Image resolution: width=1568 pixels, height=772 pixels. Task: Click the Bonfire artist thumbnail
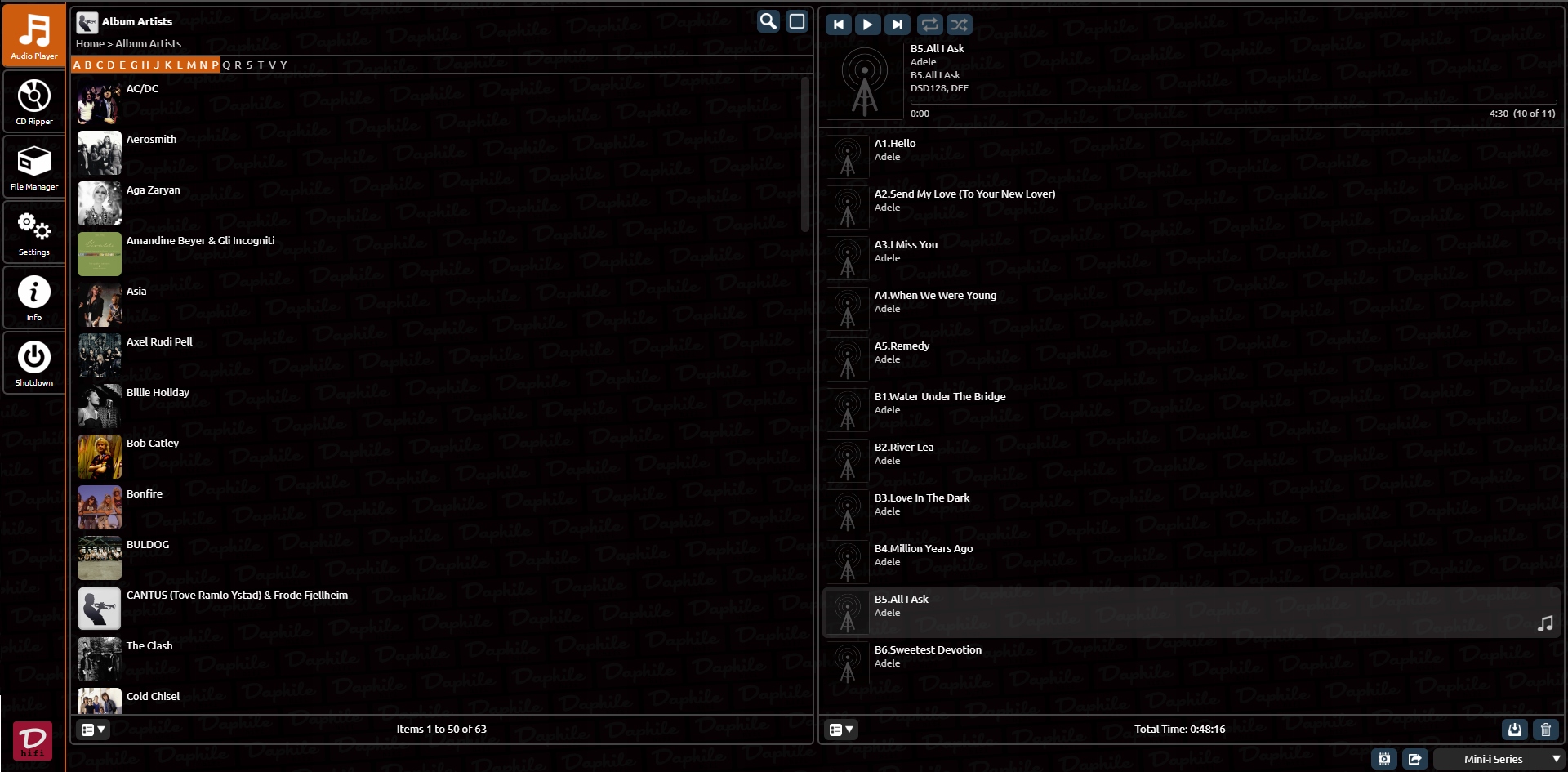click(100, 507)
